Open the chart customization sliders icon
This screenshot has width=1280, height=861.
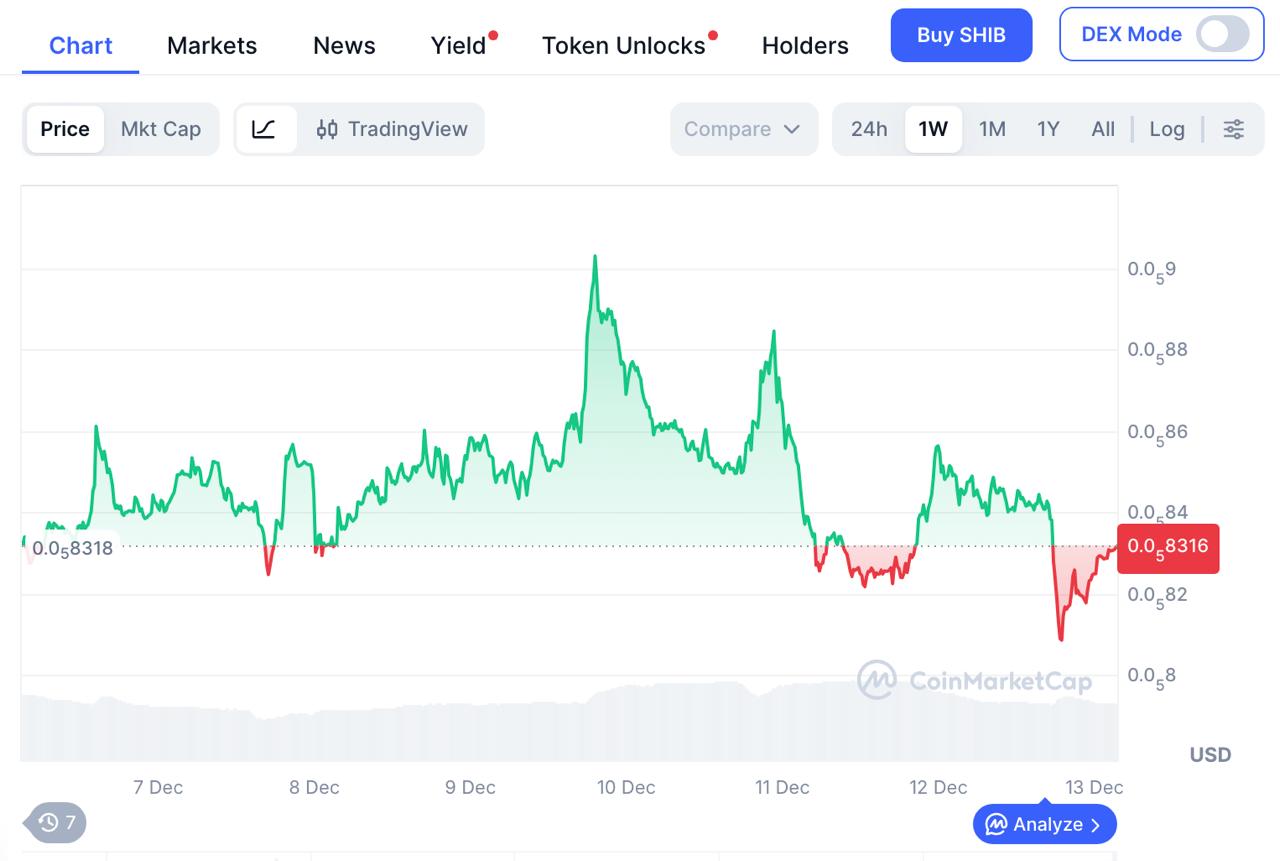pos(1233,129)
